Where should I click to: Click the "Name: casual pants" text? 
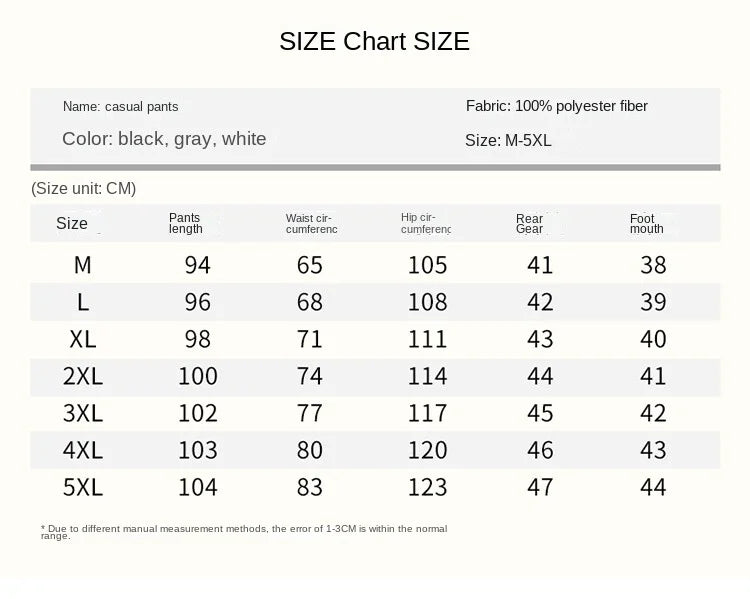coord(120,106)
